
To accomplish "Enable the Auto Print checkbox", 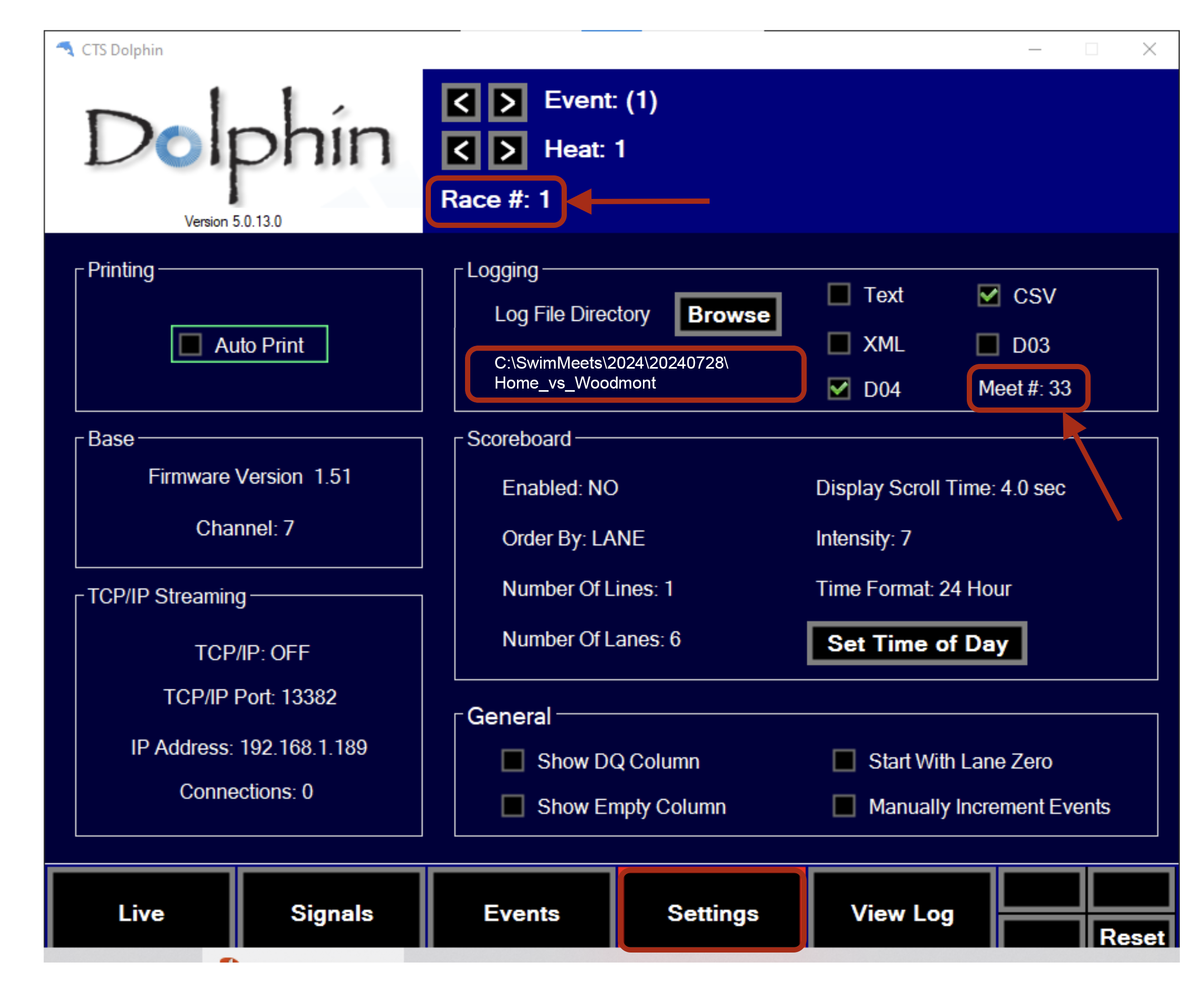I will [191, 344].
